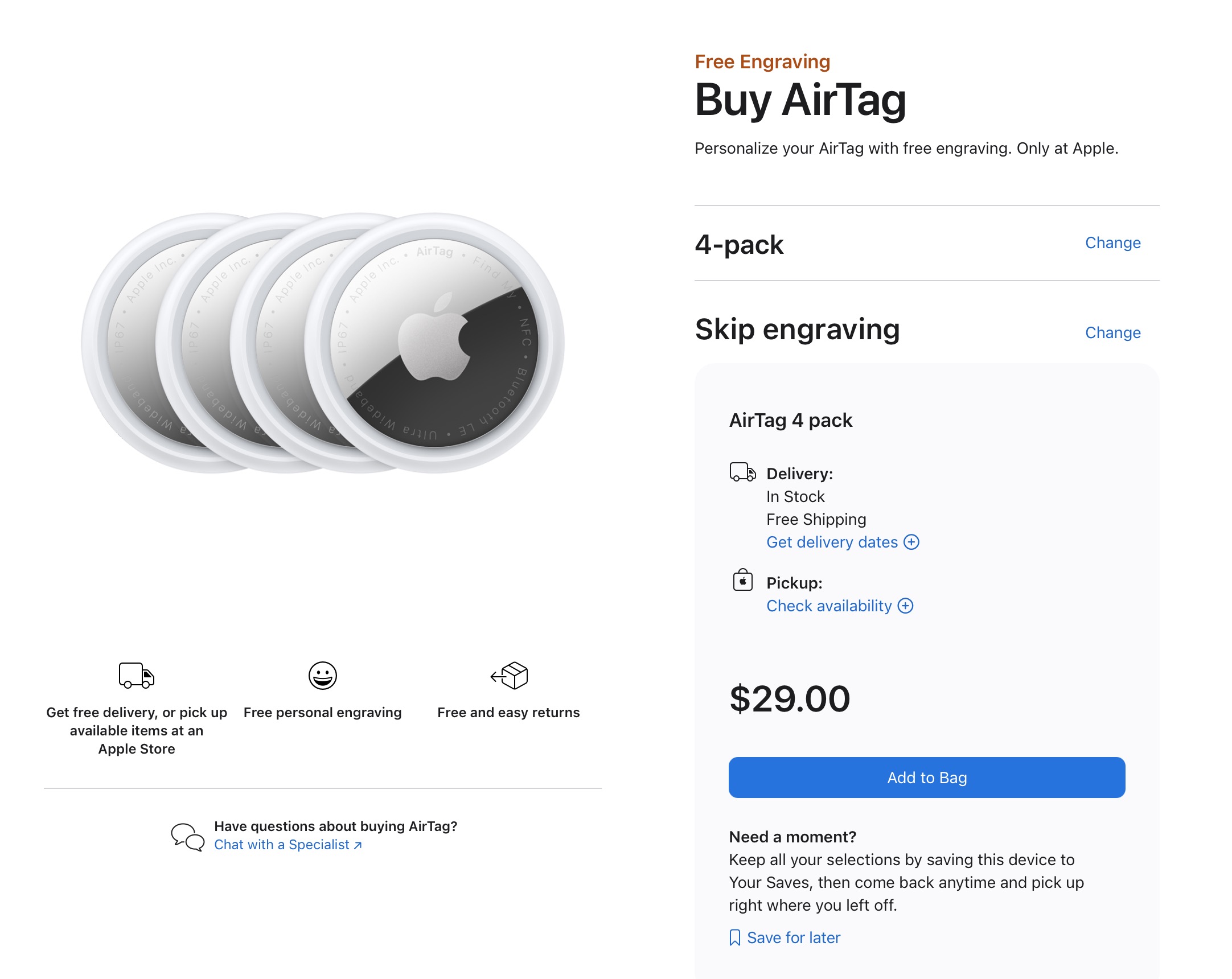Viewport: 1232px width, 979px height.
Task: Click Save for later link
Action: coord(793,938)
